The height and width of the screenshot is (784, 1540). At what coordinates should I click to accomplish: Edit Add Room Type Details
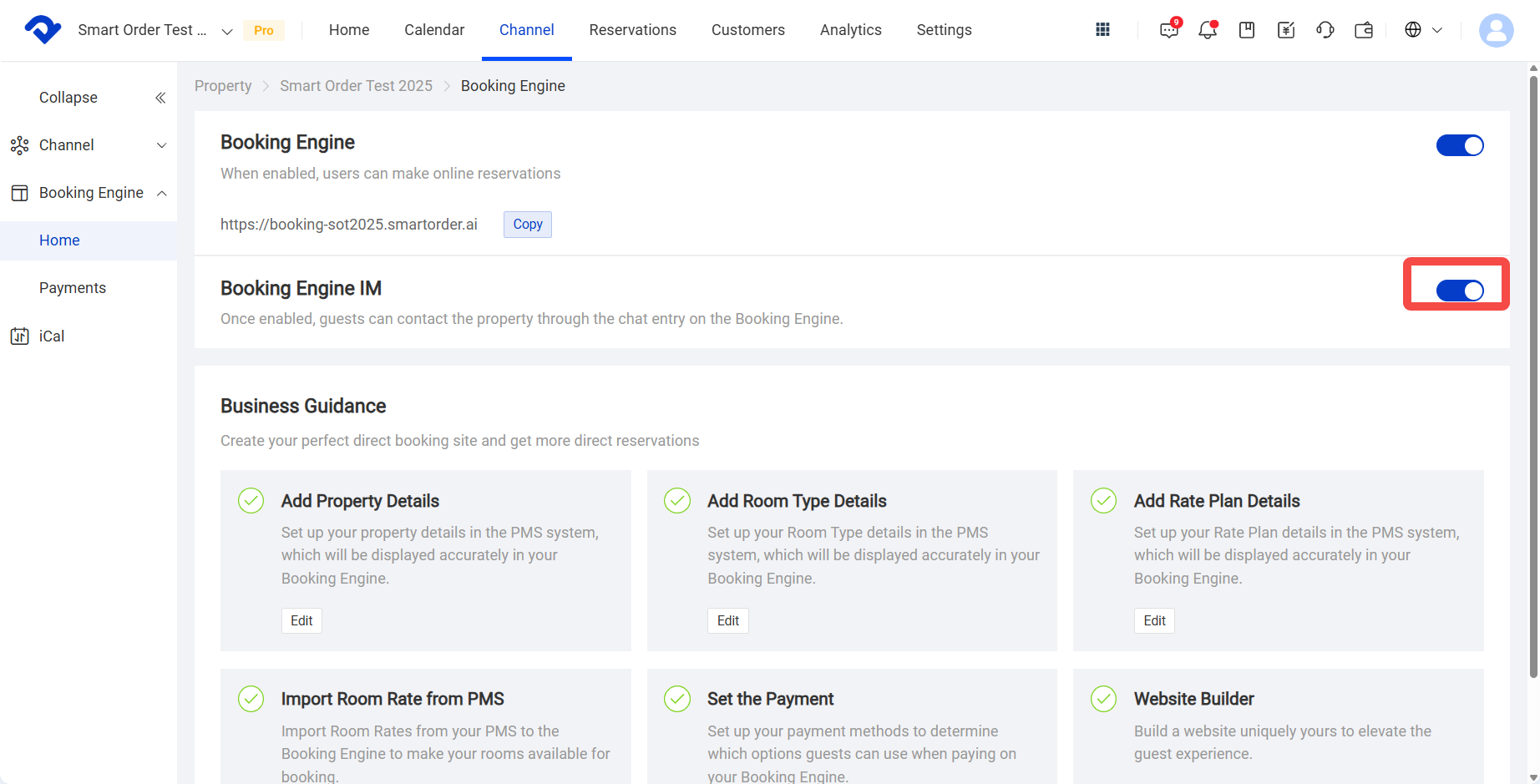tap(728, 620)
